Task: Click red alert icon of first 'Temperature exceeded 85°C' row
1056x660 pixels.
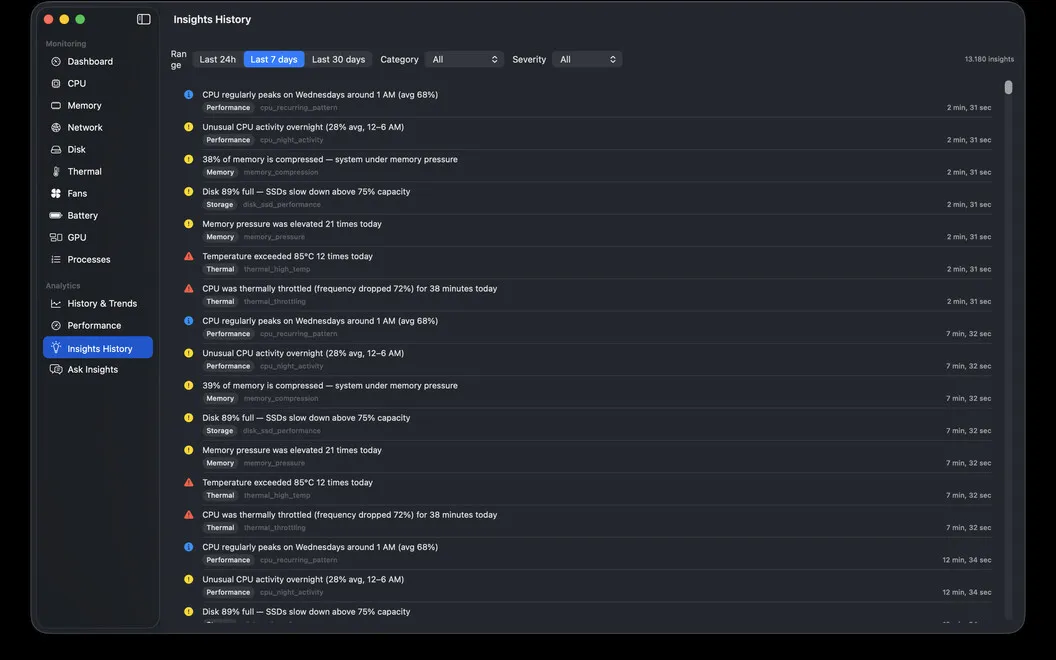Action: pos(189,256)
